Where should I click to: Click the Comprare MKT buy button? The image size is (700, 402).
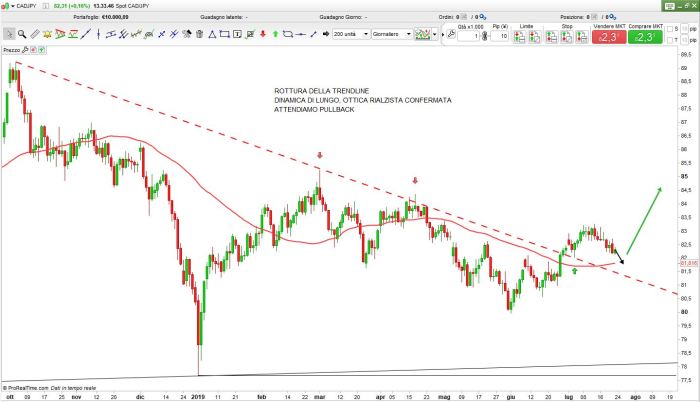(x=647, y=37)
